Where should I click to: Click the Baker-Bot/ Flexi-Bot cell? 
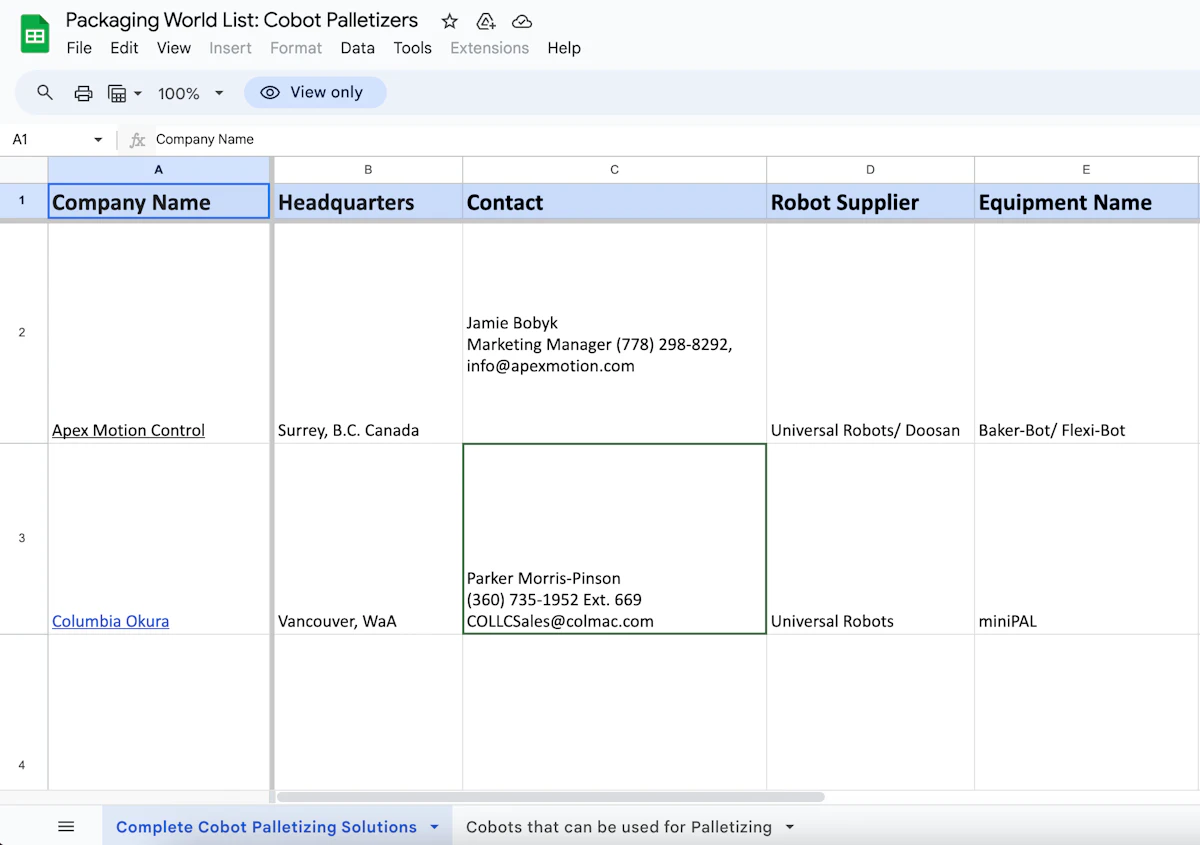[x=1086, y=333]
